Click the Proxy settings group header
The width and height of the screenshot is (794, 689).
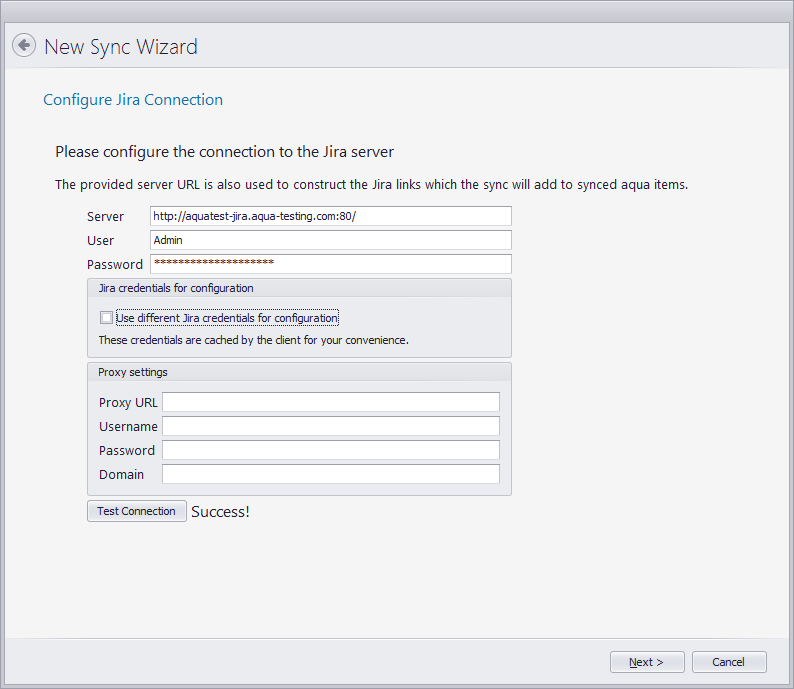133,372
